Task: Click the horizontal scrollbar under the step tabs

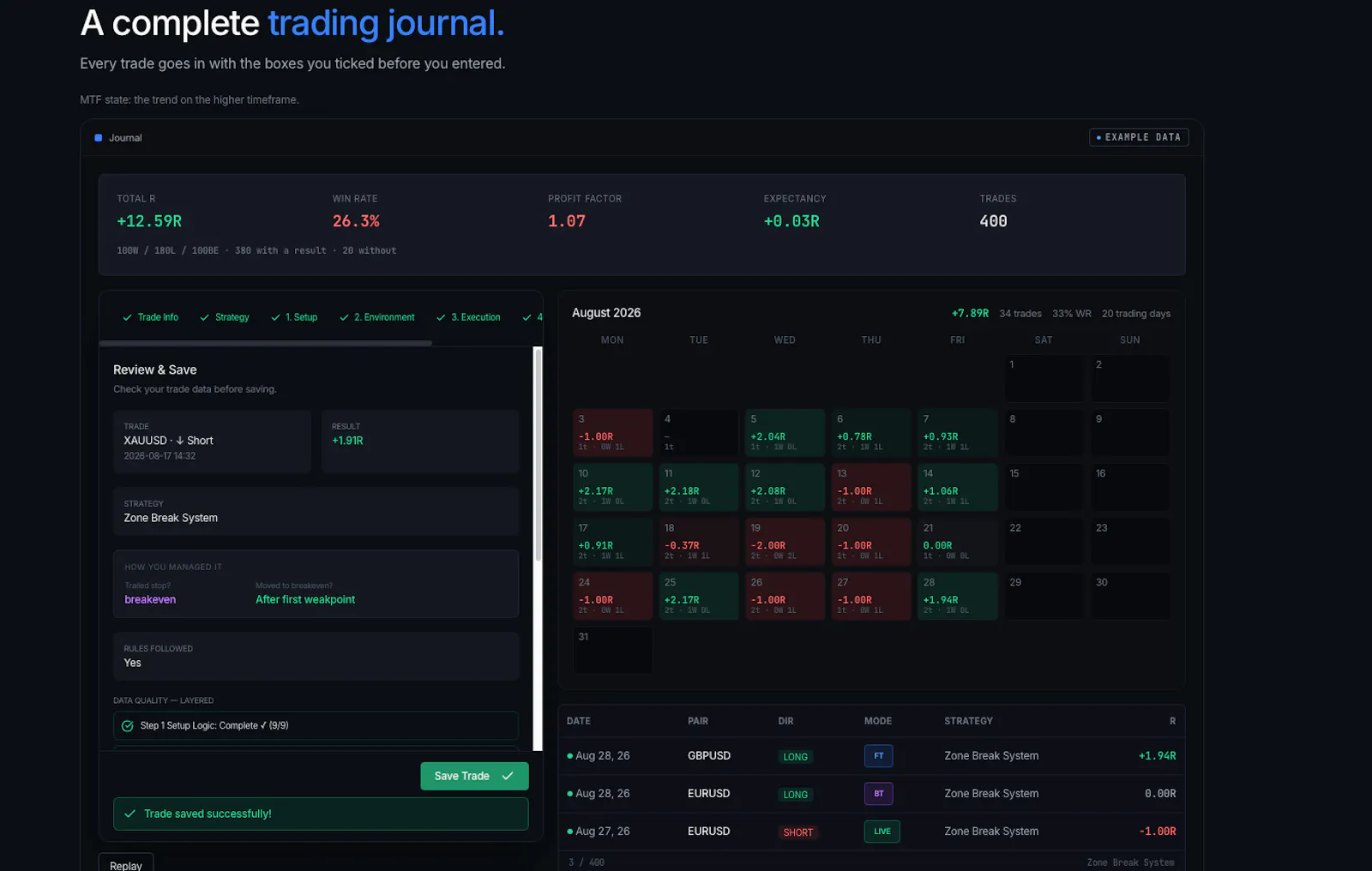Action: click(x=266, y=343)
